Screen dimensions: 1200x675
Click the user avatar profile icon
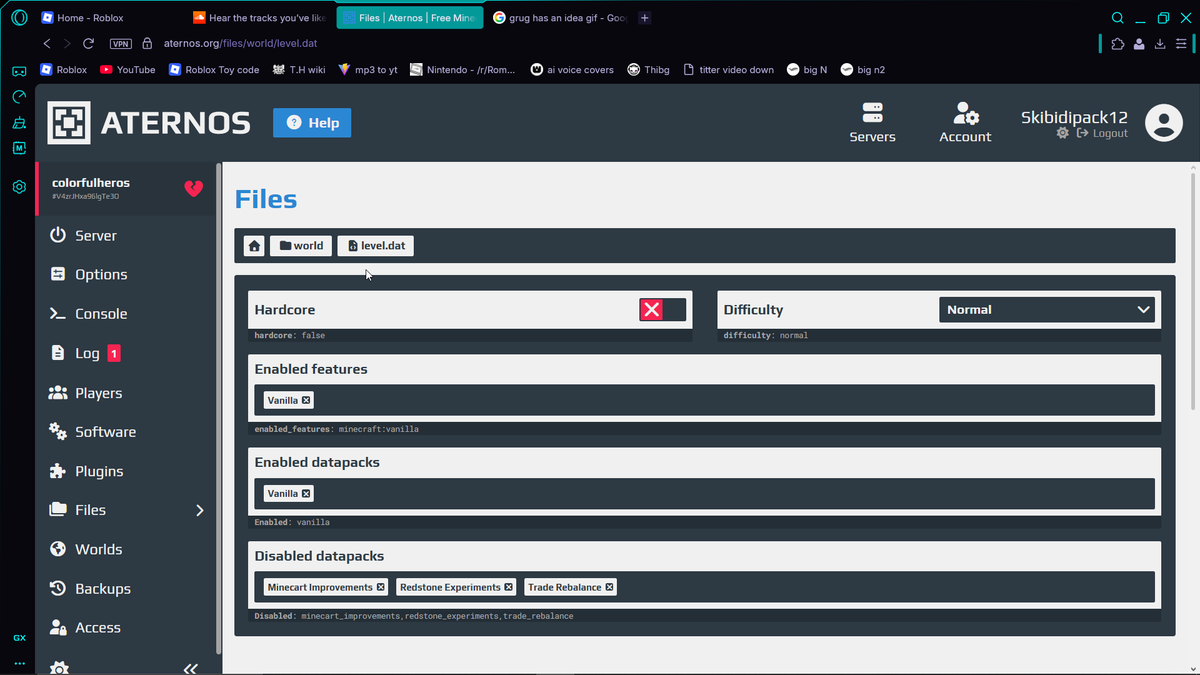[x=1163, y=123]
